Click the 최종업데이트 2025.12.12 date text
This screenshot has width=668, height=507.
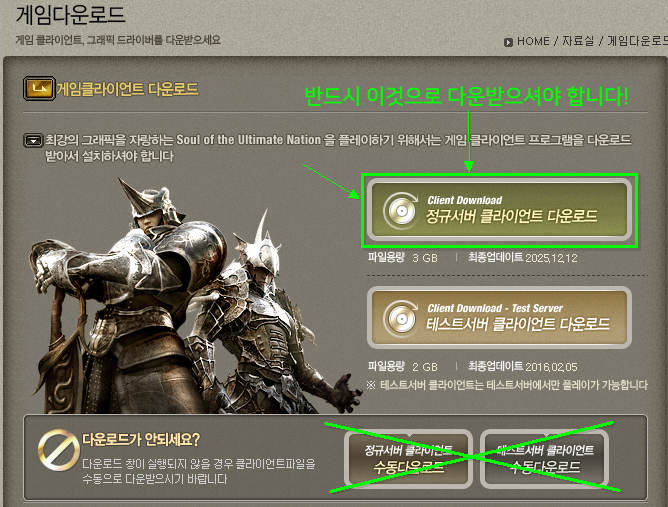pos(523,257)
